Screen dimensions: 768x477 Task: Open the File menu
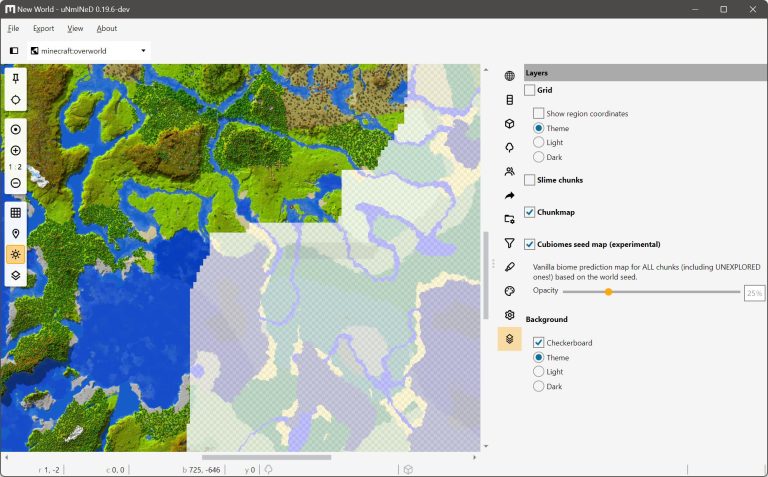tap(13, 28)
